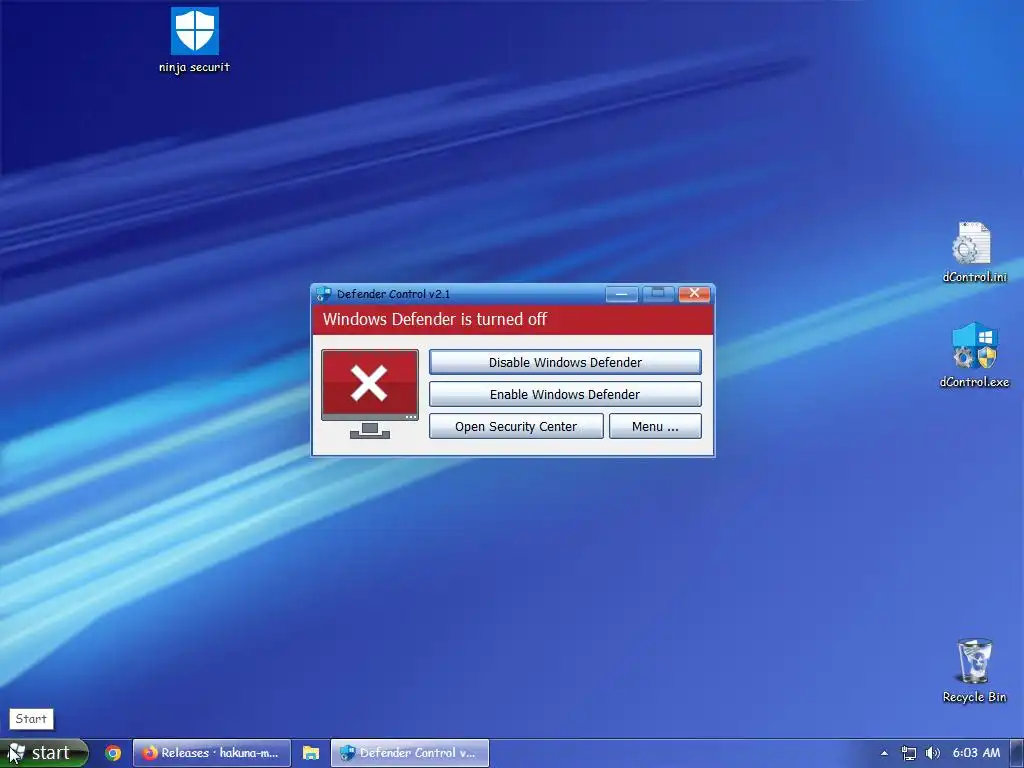Click the 6:03 AM clock
The width and height of the screenshot is (1024, 768).
(x=976, y=753)
